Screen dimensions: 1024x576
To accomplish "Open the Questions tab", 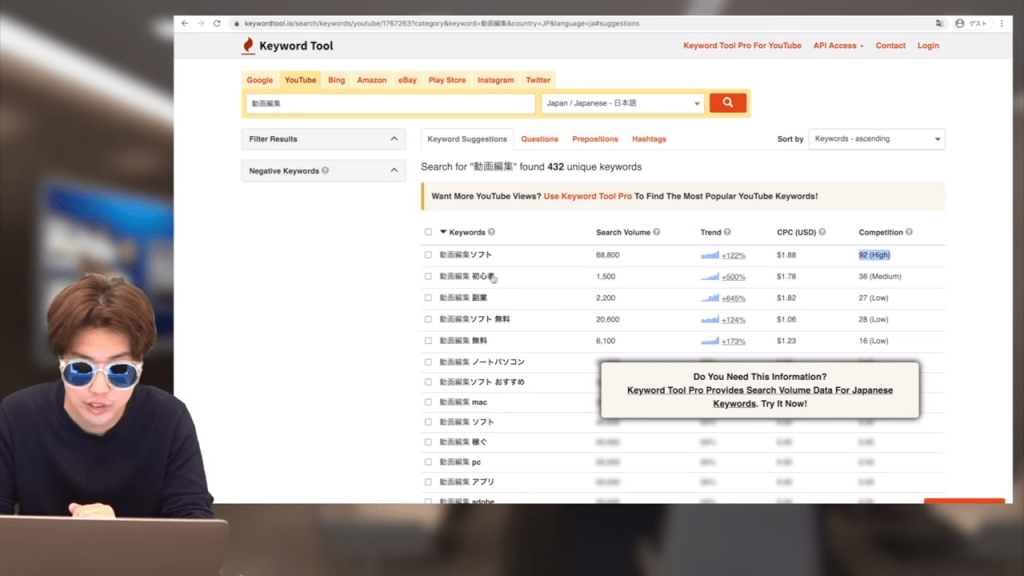I will [539, 139].
